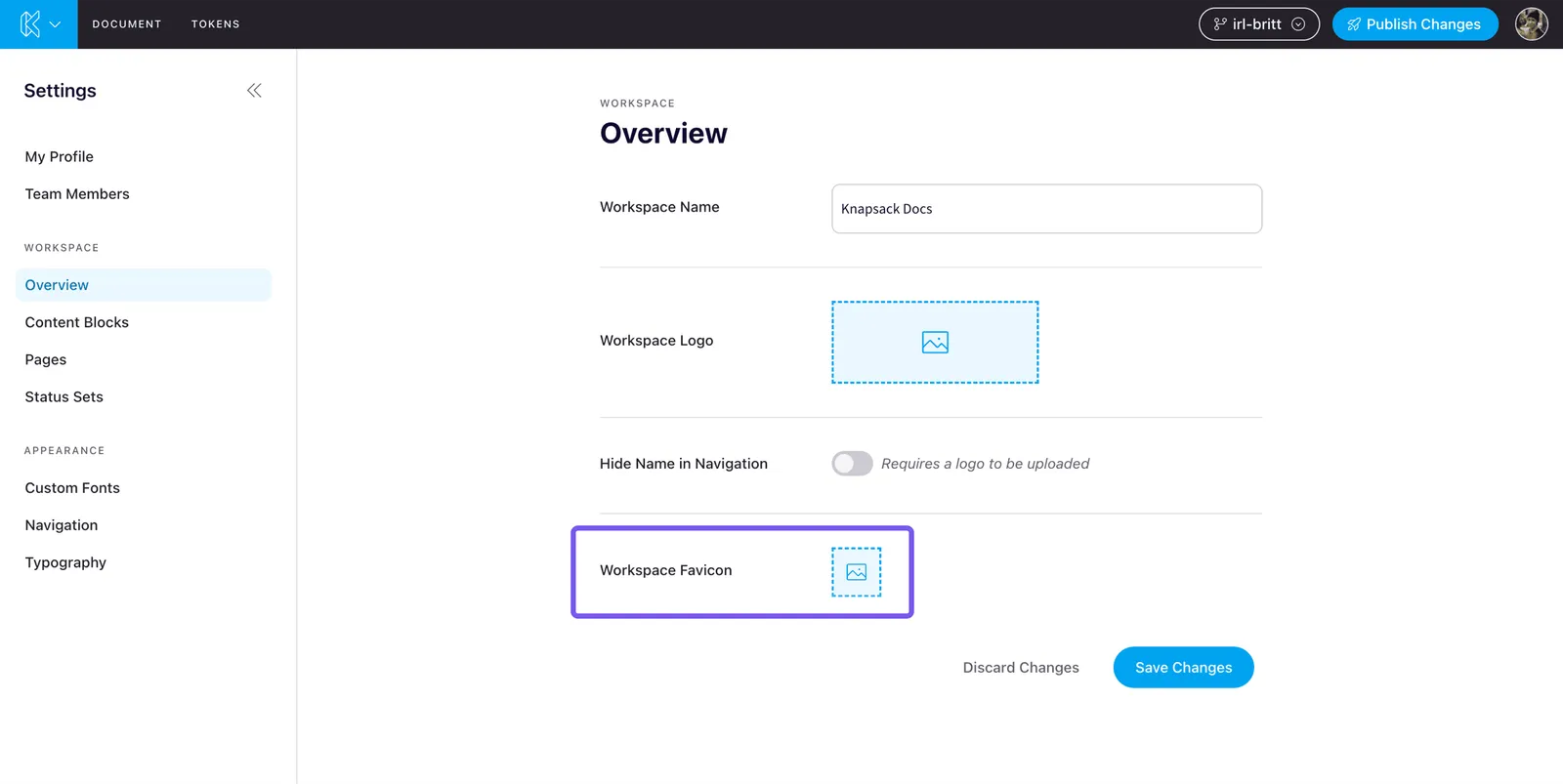Screen dimensions: 1563x784
Task: Click the Knapsack logo icon
Action: click(30, 24)
